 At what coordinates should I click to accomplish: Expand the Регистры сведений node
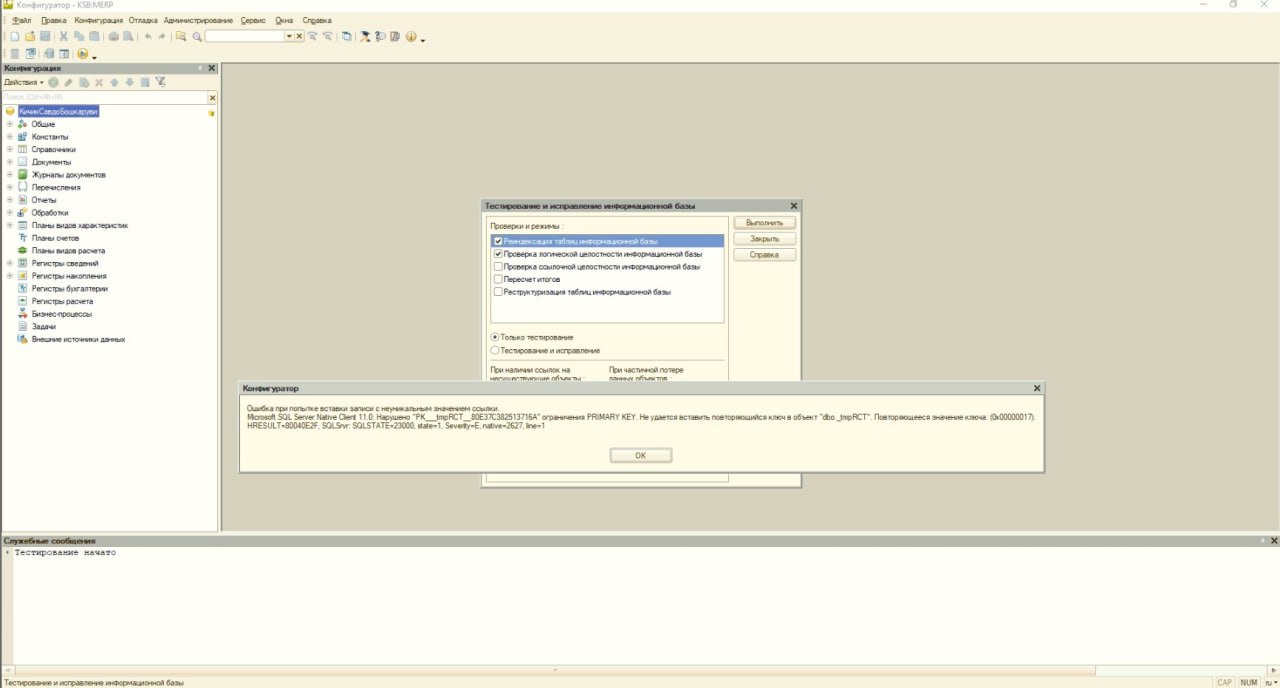[x=9, y=264]
